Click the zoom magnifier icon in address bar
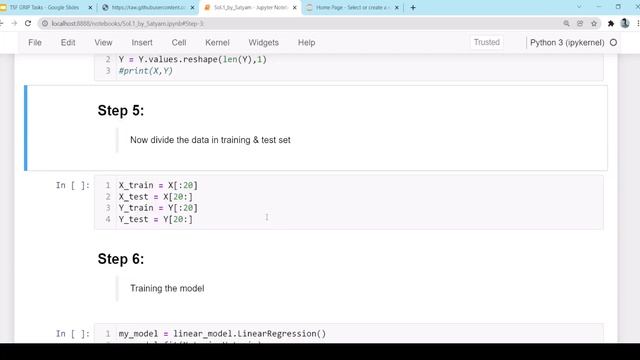 (x=566, y=24)
